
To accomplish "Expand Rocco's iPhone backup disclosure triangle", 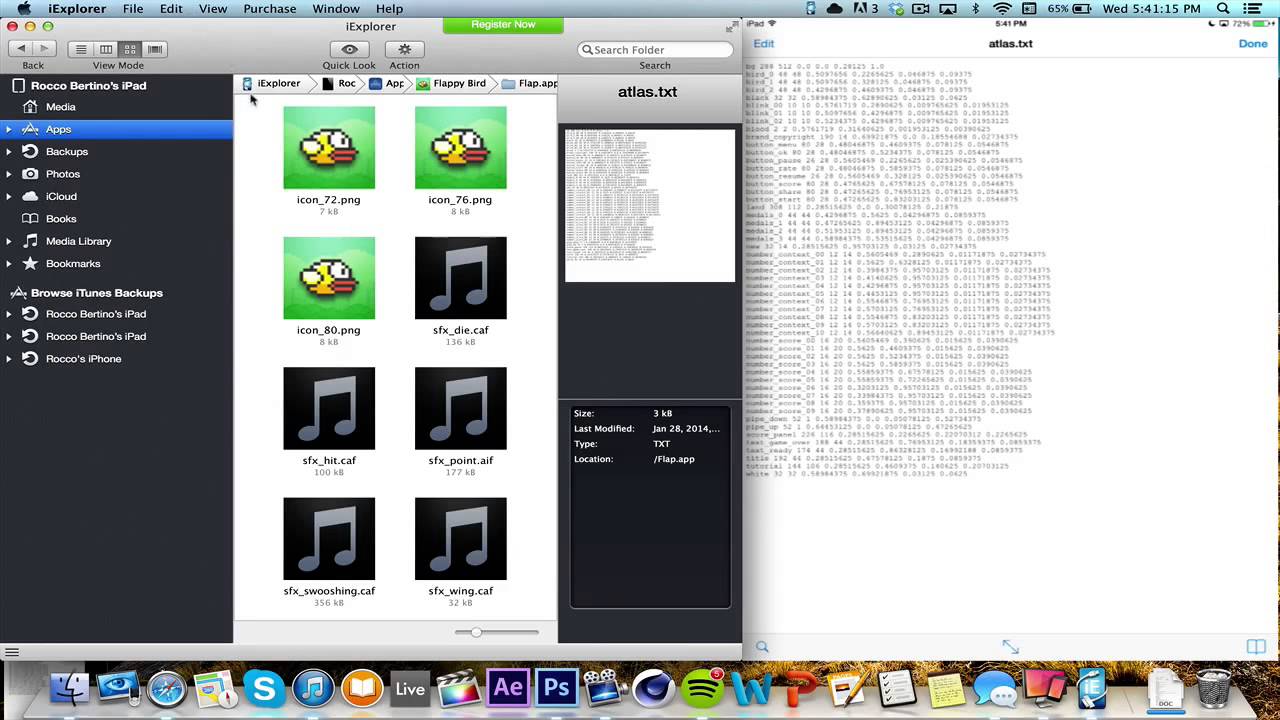I will [9, 359].
